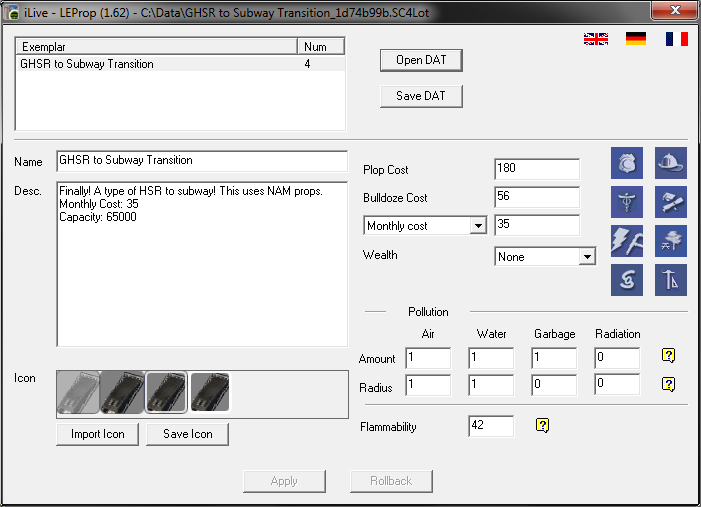This screenshot has height=507, width=701.
Task: Close the iLive LEProp window
Action: tap(675, 10)
